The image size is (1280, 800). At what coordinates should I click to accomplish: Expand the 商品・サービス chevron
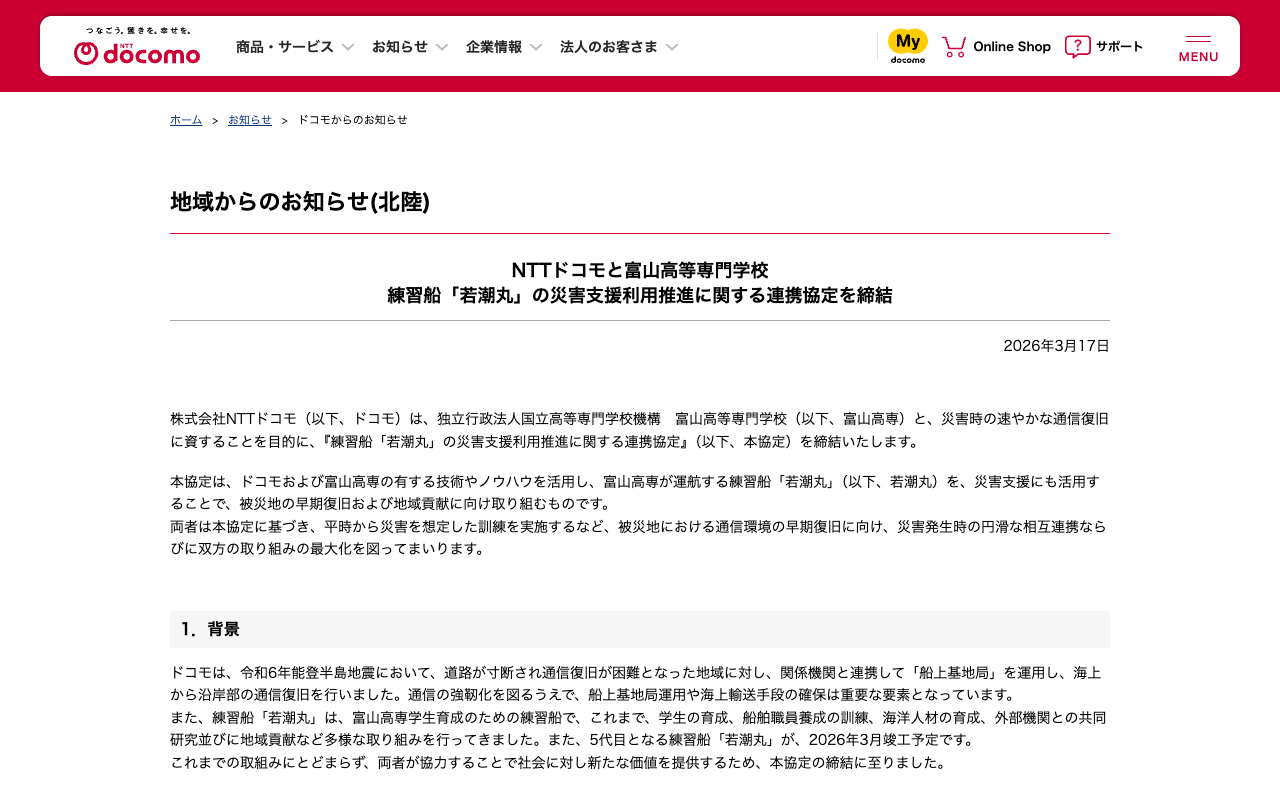point(348,47)
